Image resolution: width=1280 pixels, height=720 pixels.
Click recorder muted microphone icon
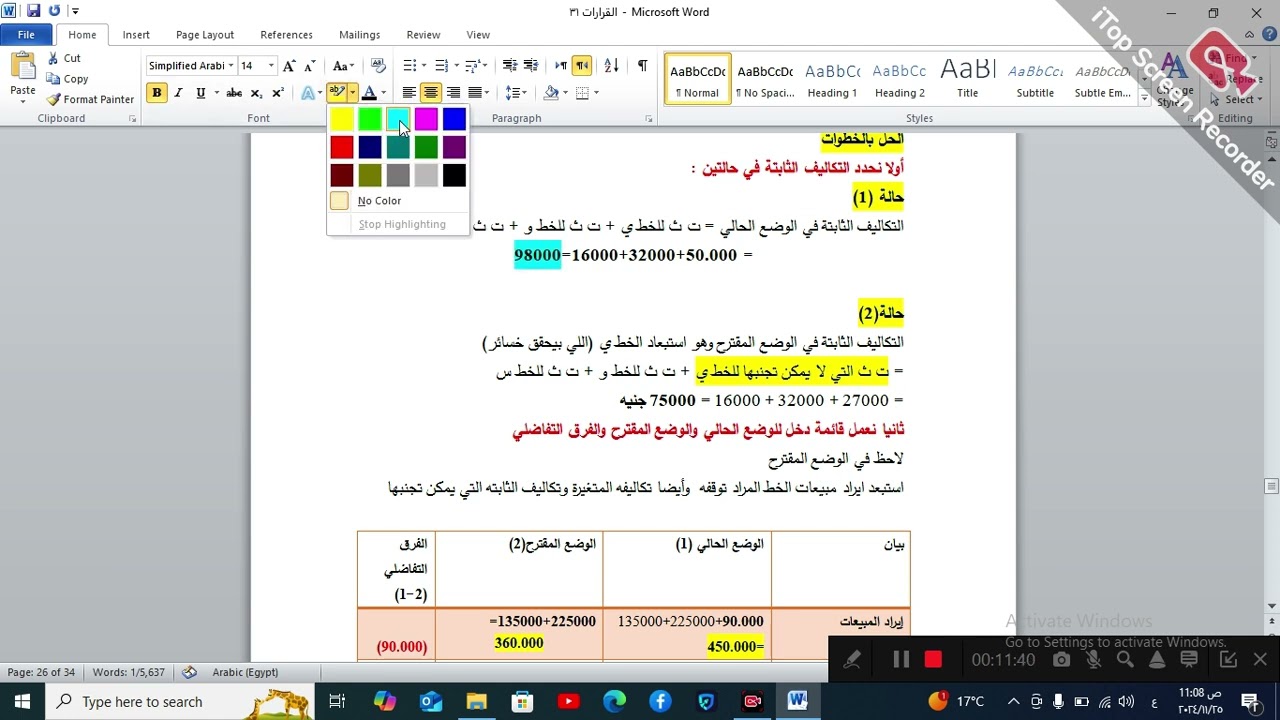coord(1093,660)
